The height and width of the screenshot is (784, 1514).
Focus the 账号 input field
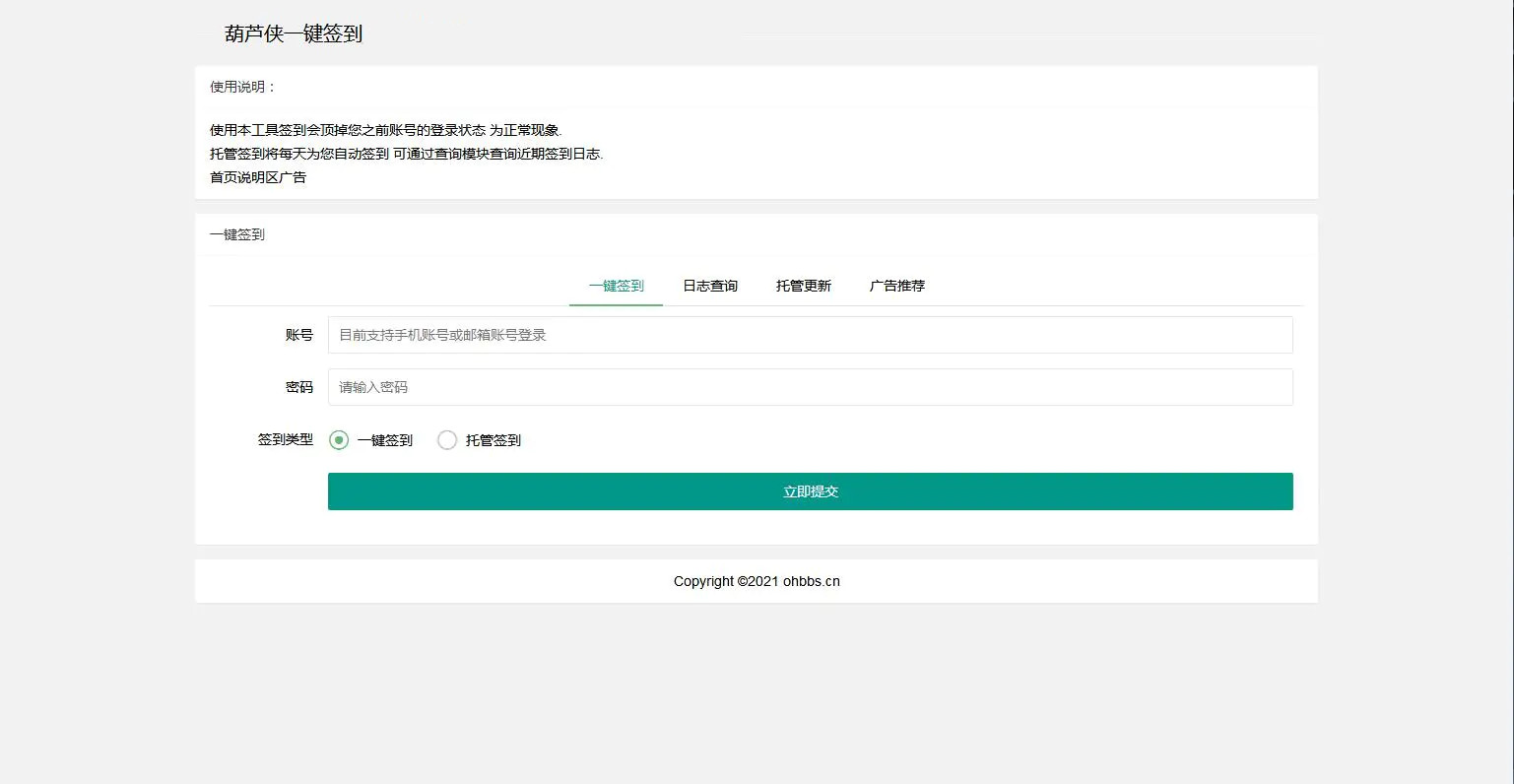[x=810, y=335]
